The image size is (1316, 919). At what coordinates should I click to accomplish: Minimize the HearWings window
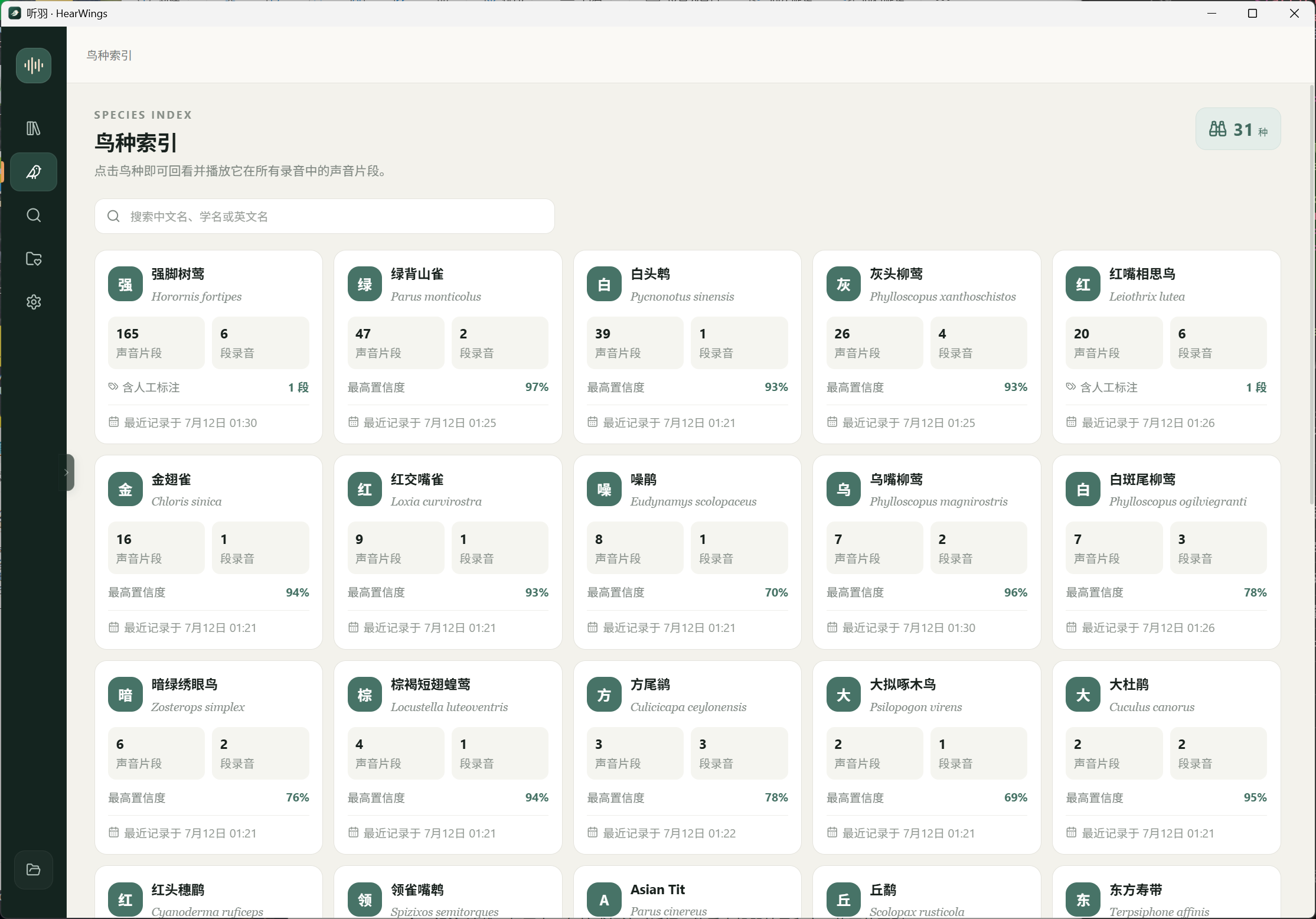coord(1212,13)
